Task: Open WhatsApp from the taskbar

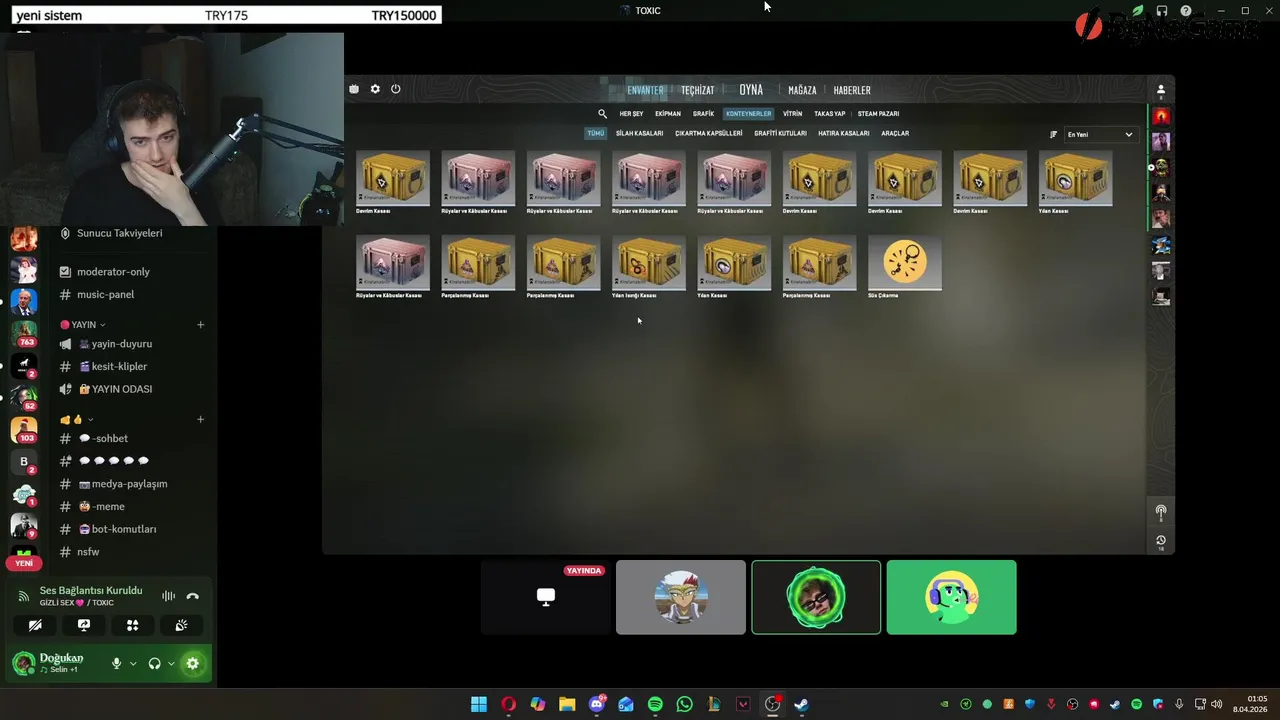Action: pyautogui.click(x=684, y=704)
